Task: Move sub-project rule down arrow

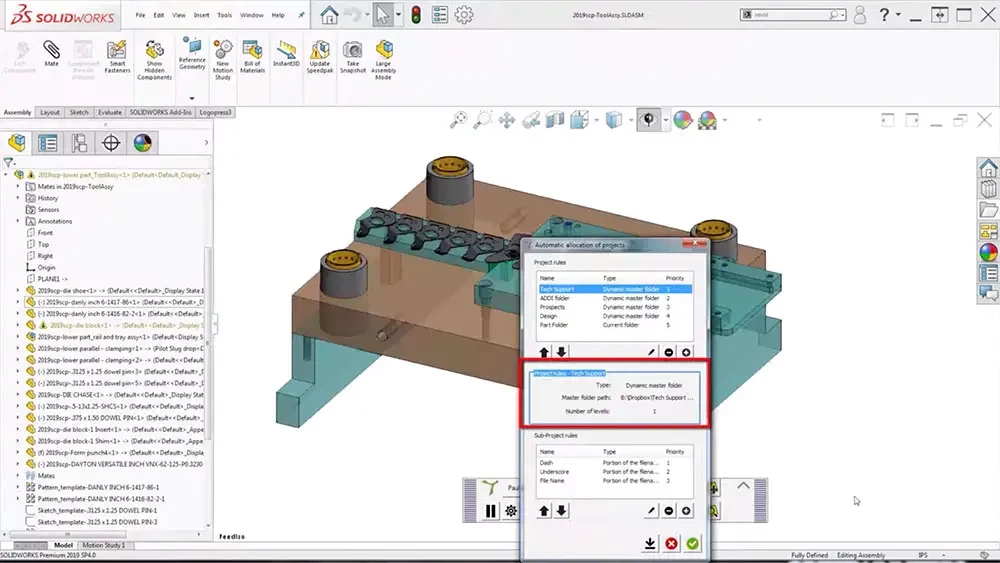Action: point(561,511)
